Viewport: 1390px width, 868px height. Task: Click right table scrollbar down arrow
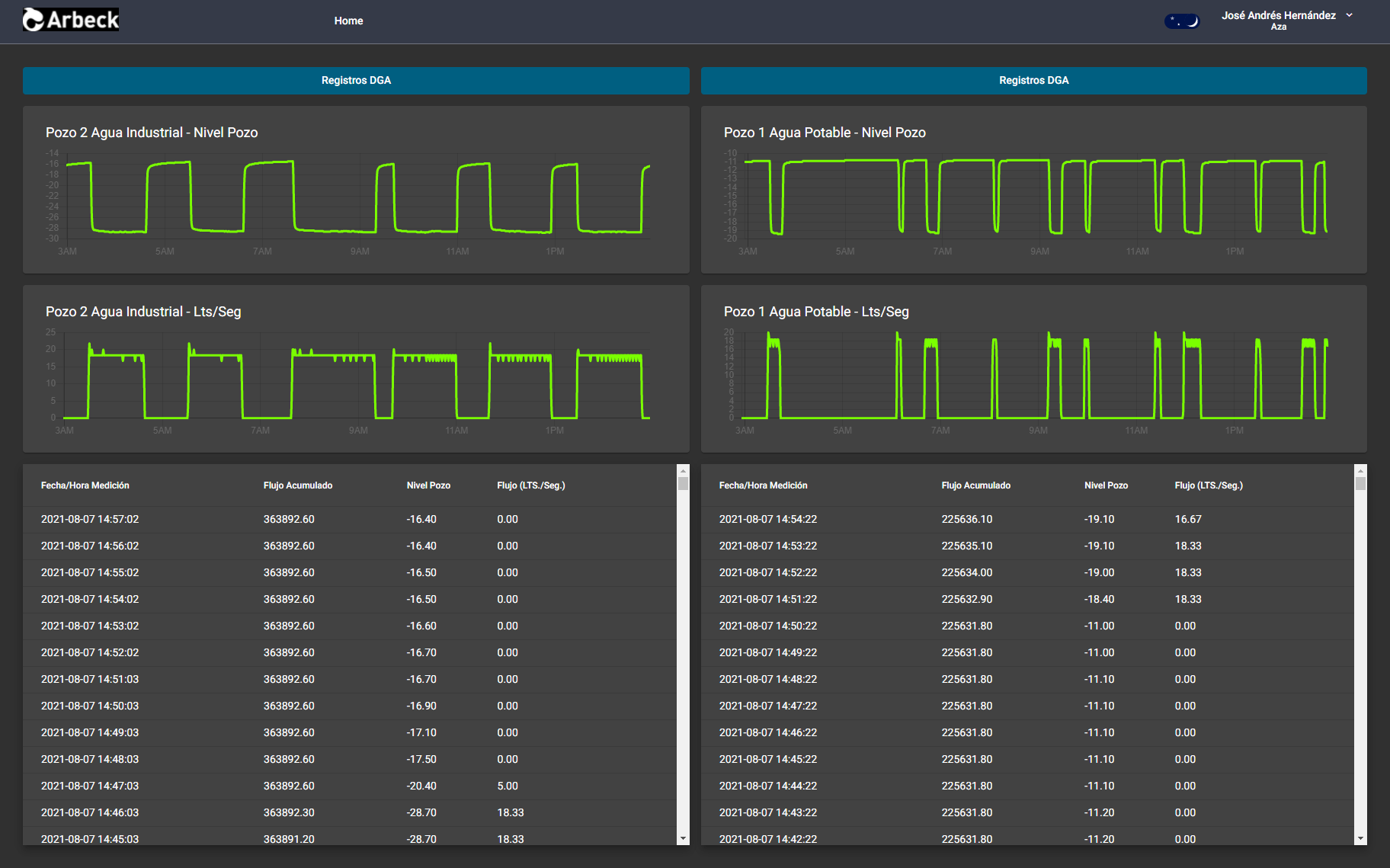[1361, 838]
